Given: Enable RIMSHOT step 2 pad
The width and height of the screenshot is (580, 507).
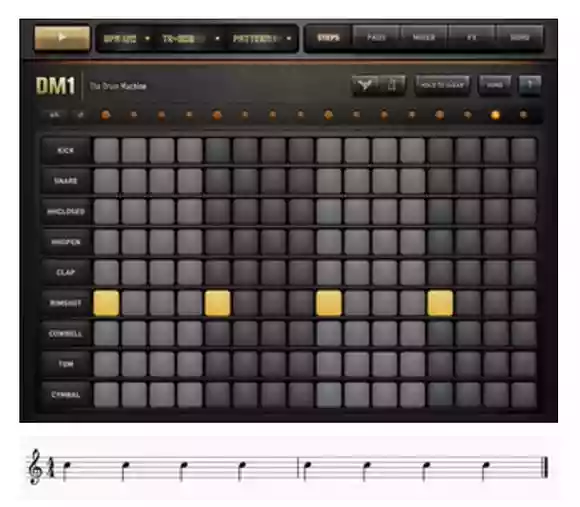Looking at the screenshot, I should [x=134, y=303].
